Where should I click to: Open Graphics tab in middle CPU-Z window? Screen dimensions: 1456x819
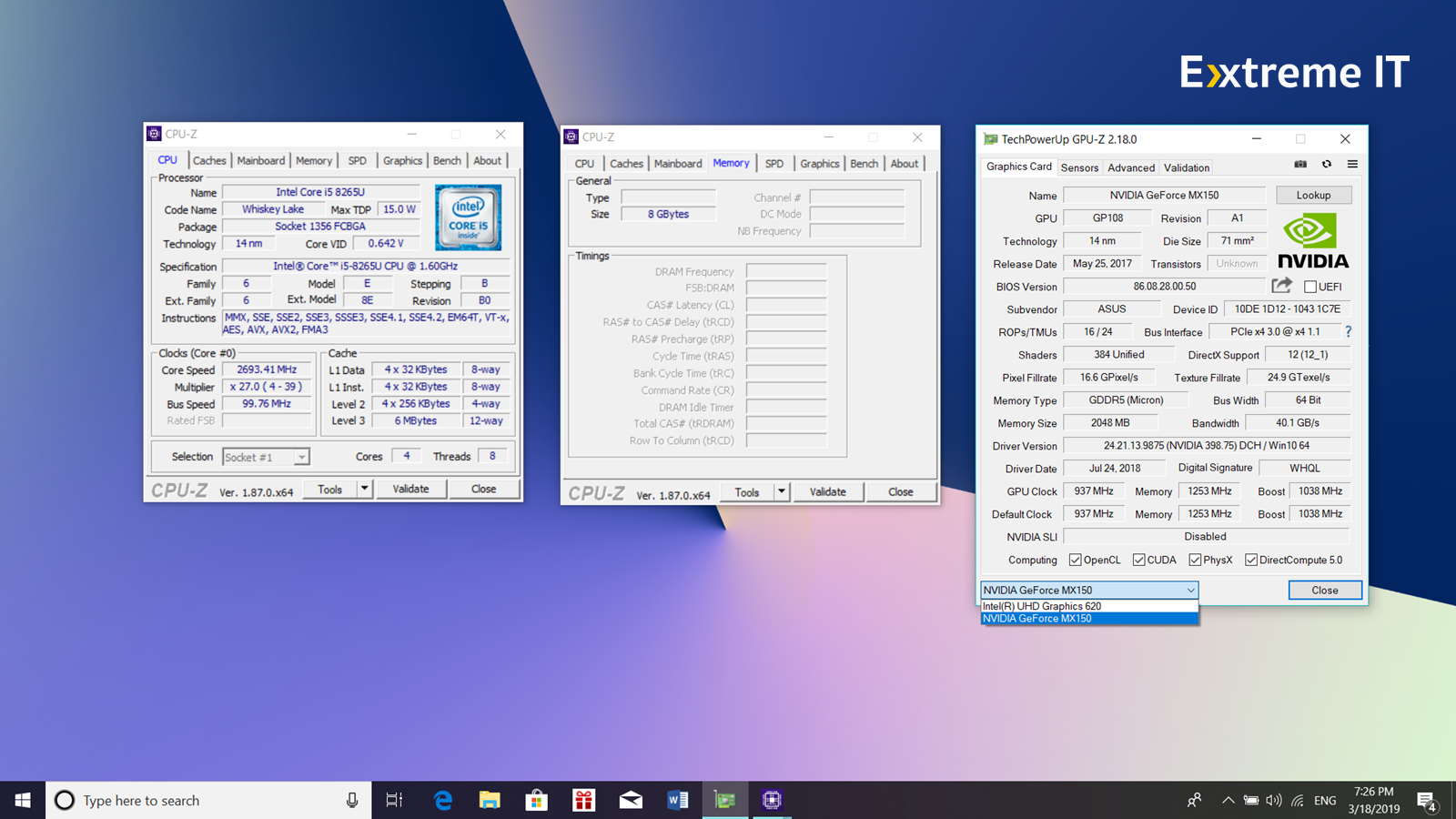pyautogui.click(x=820, y=164)
